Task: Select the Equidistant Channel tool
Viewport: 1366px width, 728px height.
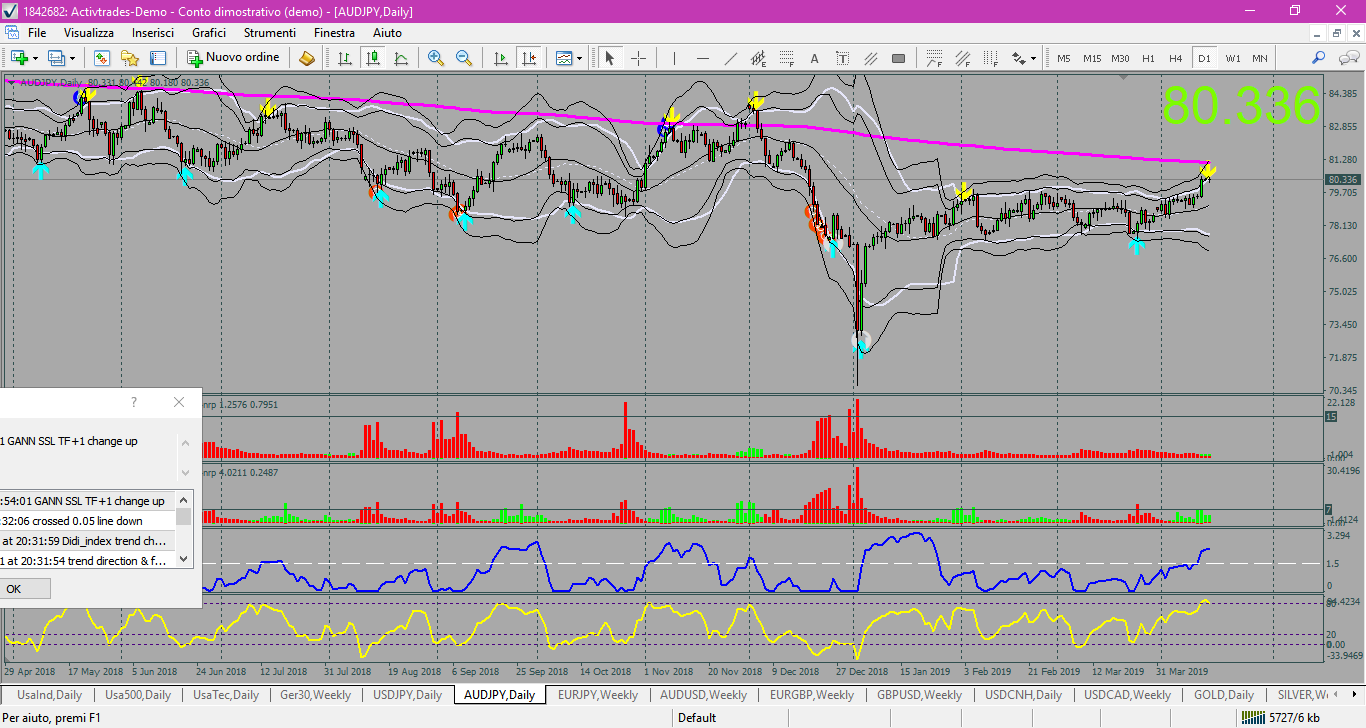Action: pyautogui.click(x=759, y=58)
